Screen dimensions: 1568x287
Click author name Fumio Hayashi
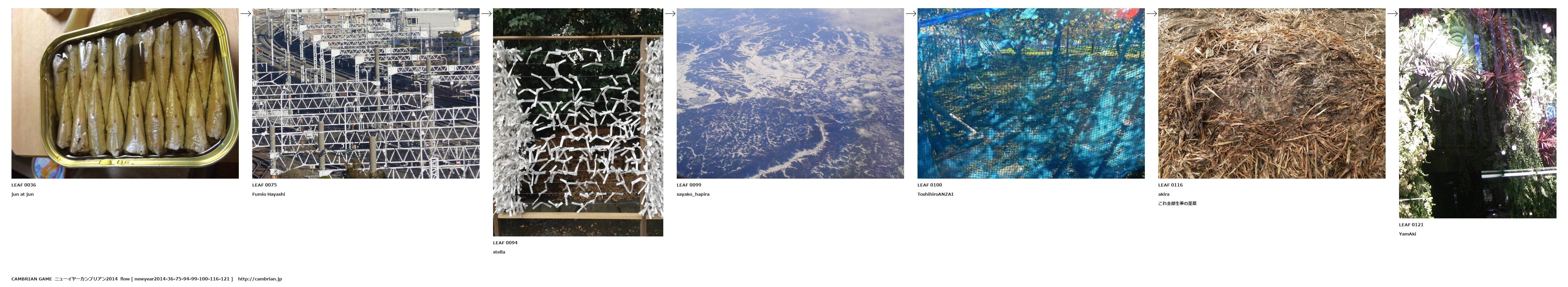268,194
